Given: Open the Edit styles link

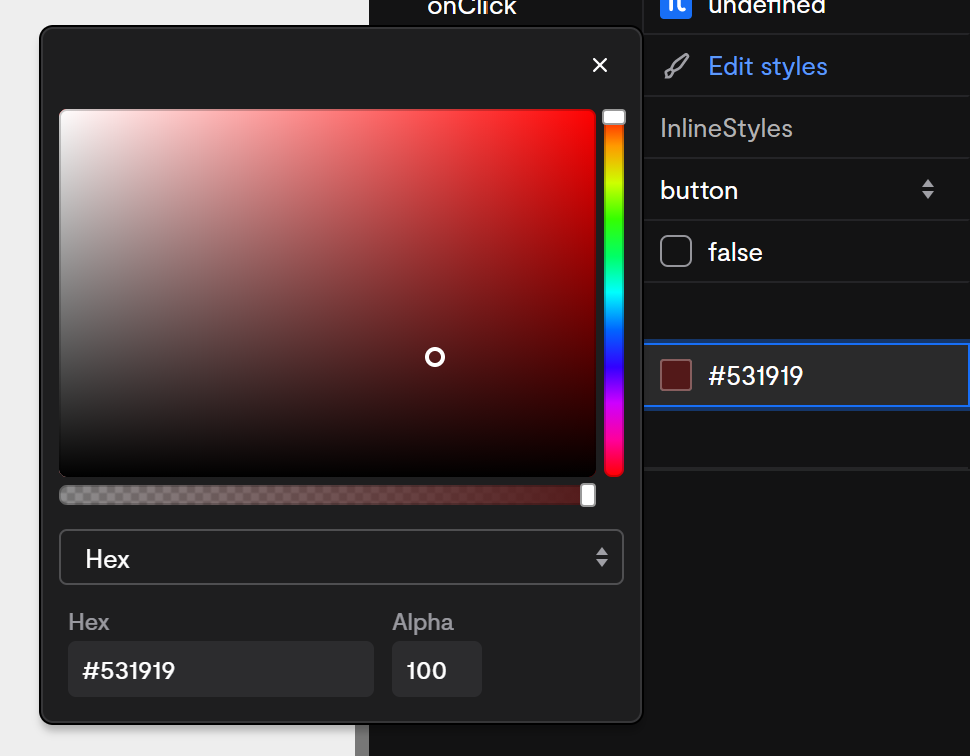Looking at the screenshot, I should point(768,66).
